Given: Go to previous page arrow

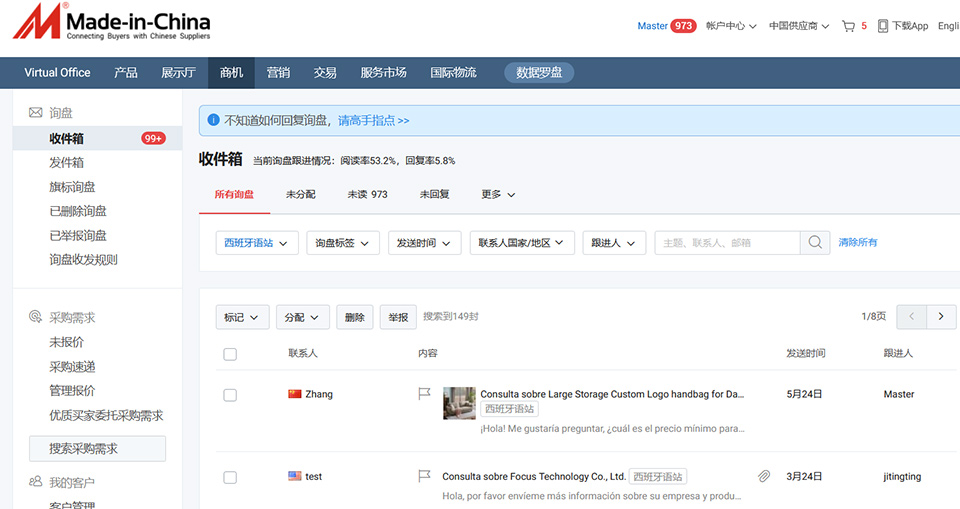Looking at the screenshot, I should click(x=911, y=317).
